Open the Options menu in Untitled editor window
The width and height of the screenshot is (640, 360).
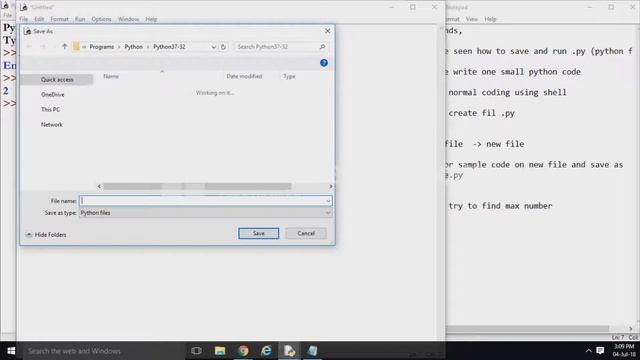tap(101, 19)
